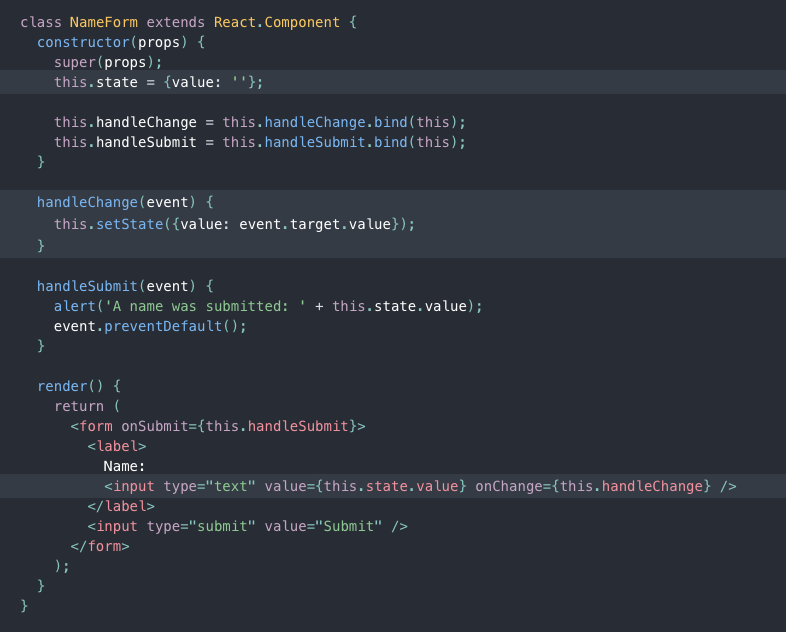Click event.preventDefault(); line

click(x=150, y=326)
